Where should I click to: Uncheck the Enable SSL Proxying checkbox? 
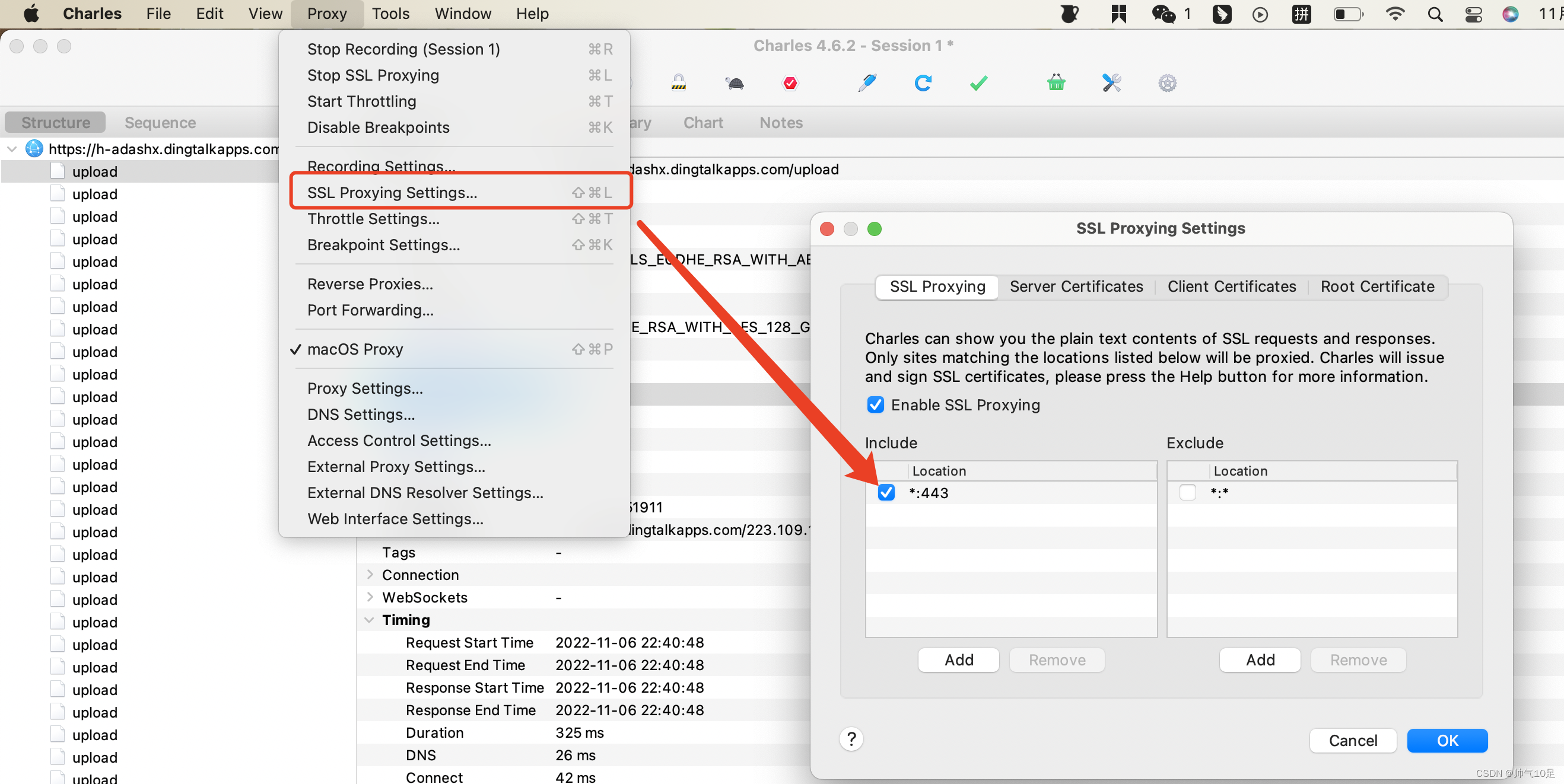point(875,404)
